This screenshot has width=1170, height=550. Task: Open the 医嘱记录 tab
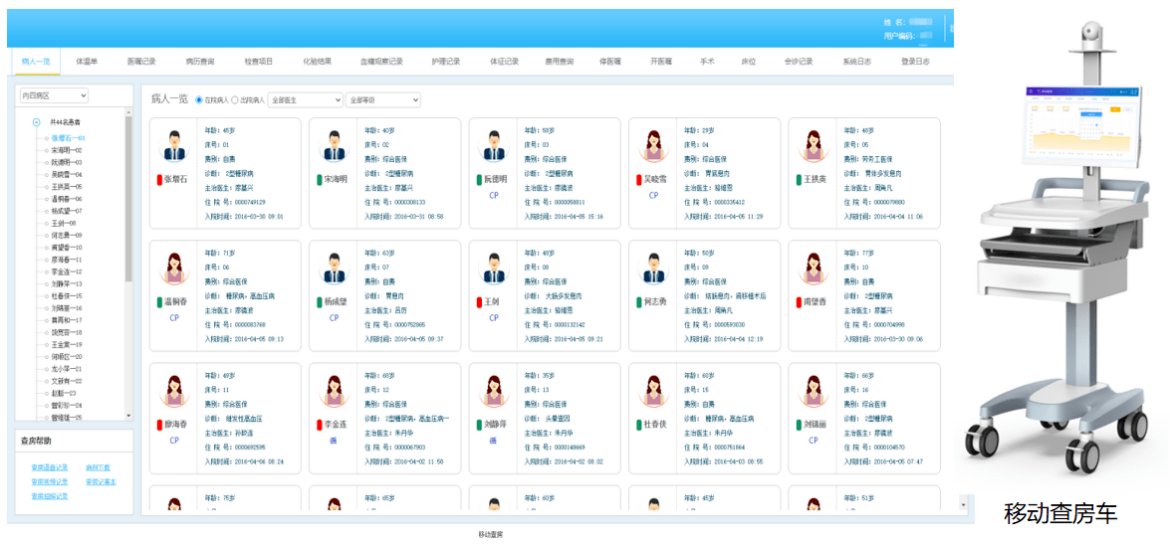tap(142, 61)
